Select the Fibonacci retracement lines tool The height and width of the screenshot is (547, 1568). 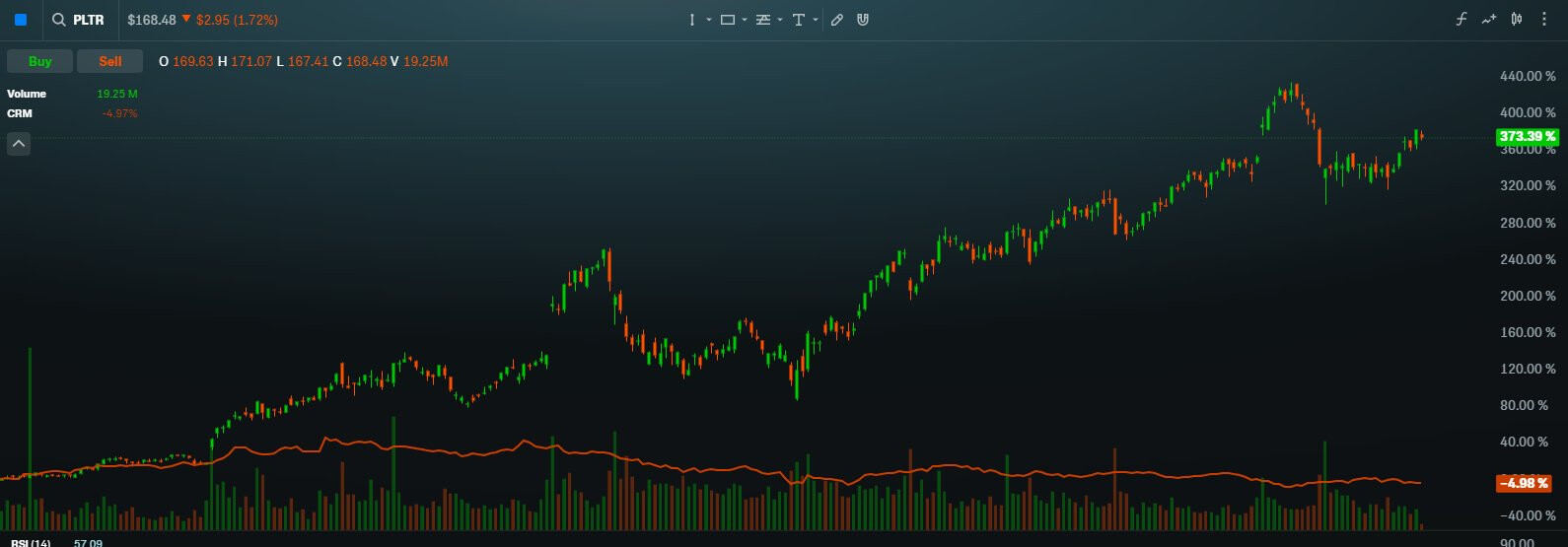pyautogui.click(x=762, y=20)
